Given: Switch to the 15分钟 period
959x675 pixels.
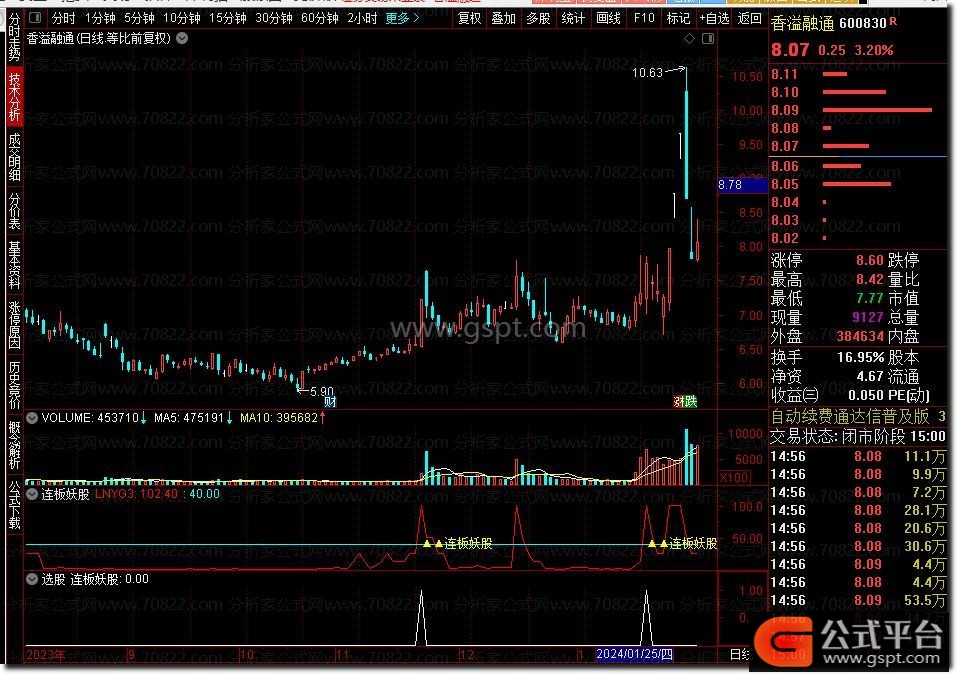Looking at the screenshot, I should (x=228, y=18).
